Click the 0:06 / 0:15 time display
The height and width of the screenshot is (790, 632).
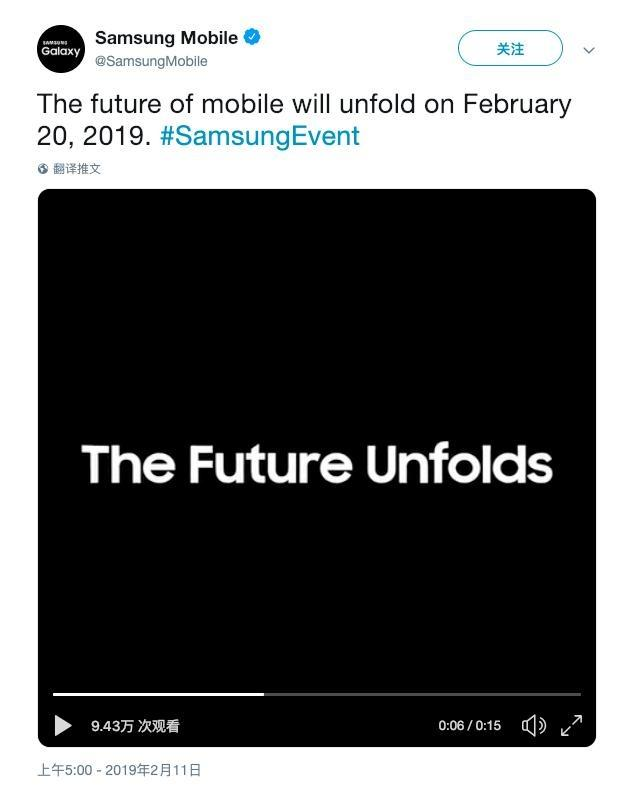(470, 726)
